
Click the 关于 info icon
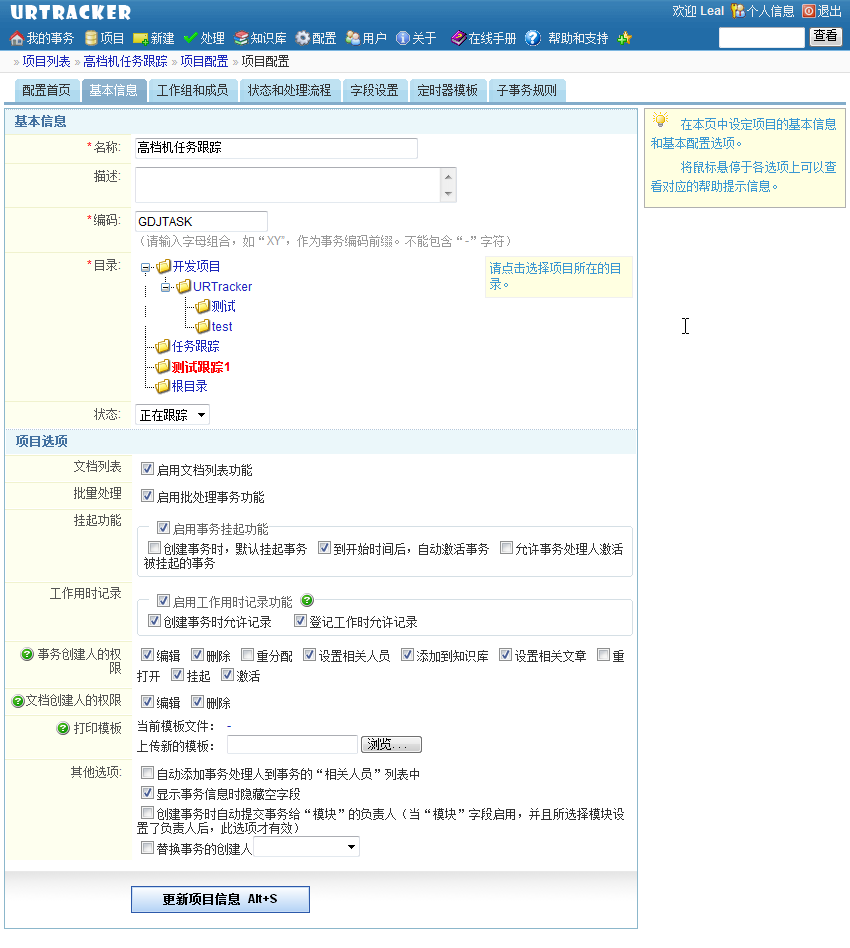point(403,38)
